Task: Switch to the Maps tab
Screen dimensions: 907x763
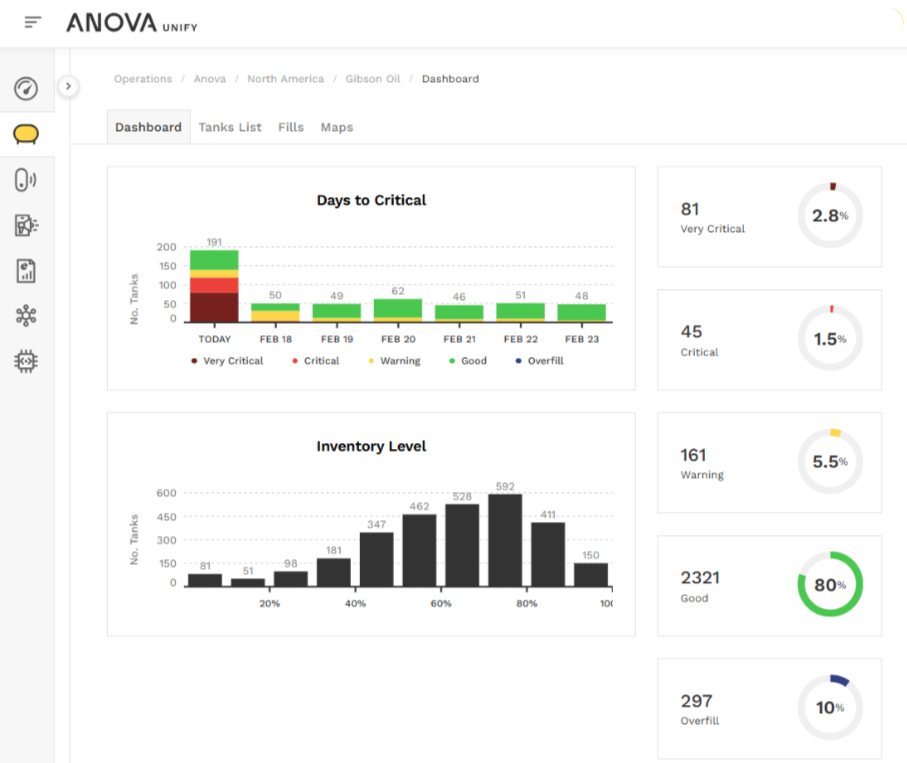Action: (x=337, y=127)
